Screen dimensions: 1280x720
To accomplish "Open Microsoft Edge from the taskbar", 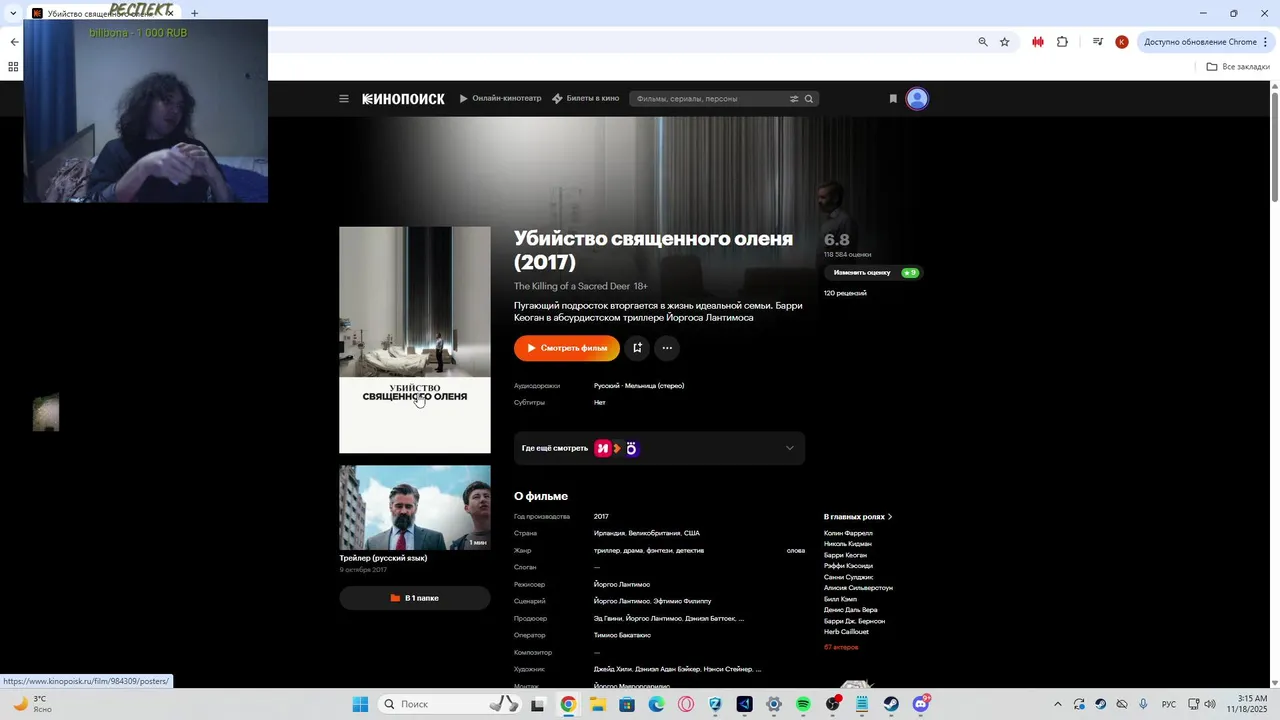I will click(656, 704).
